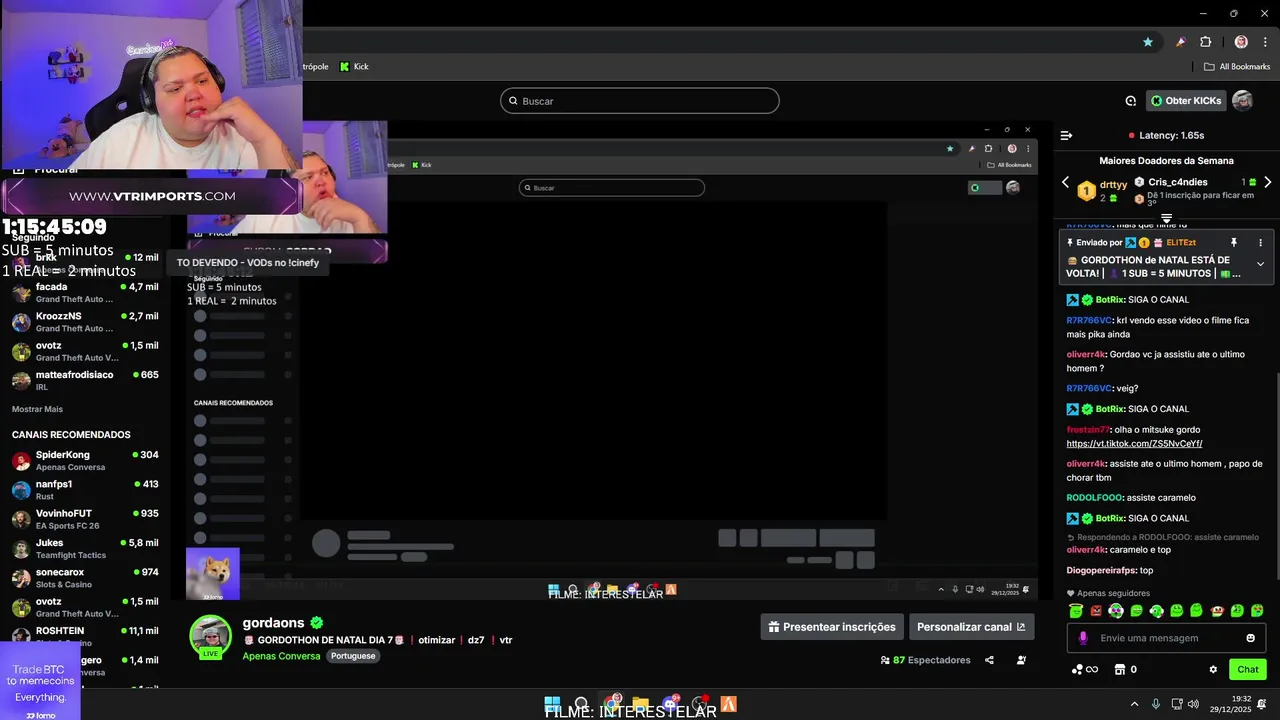Click the Cris_c4ndies donor name

(x=1178, y=182)
